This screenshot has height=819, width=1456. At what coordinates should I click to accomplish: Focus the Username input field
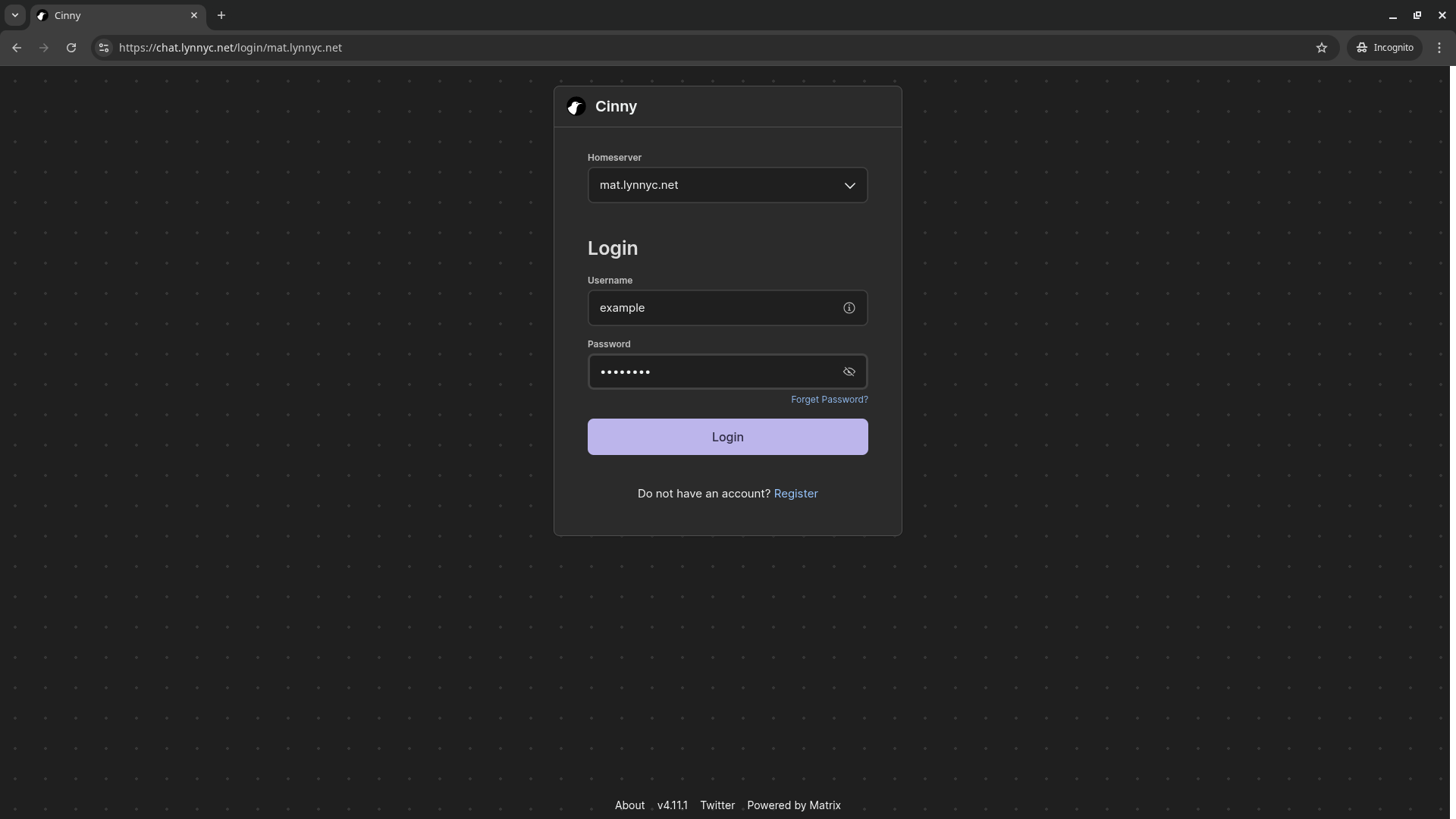pyautogui.click(x=727, y=308)
